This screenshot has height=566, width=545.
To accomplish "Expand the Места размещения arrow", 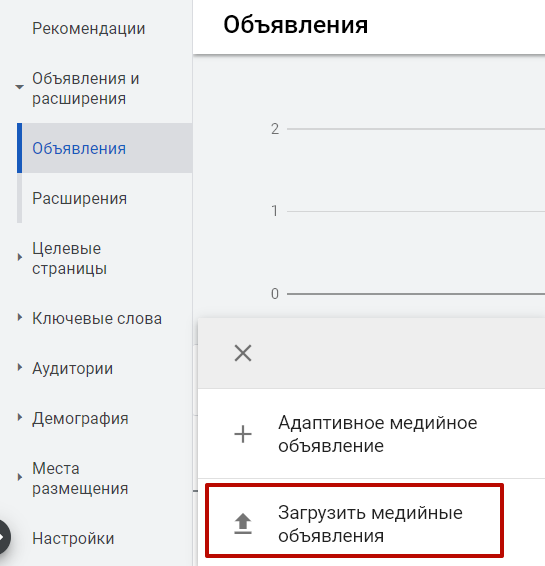I will 20,477.
